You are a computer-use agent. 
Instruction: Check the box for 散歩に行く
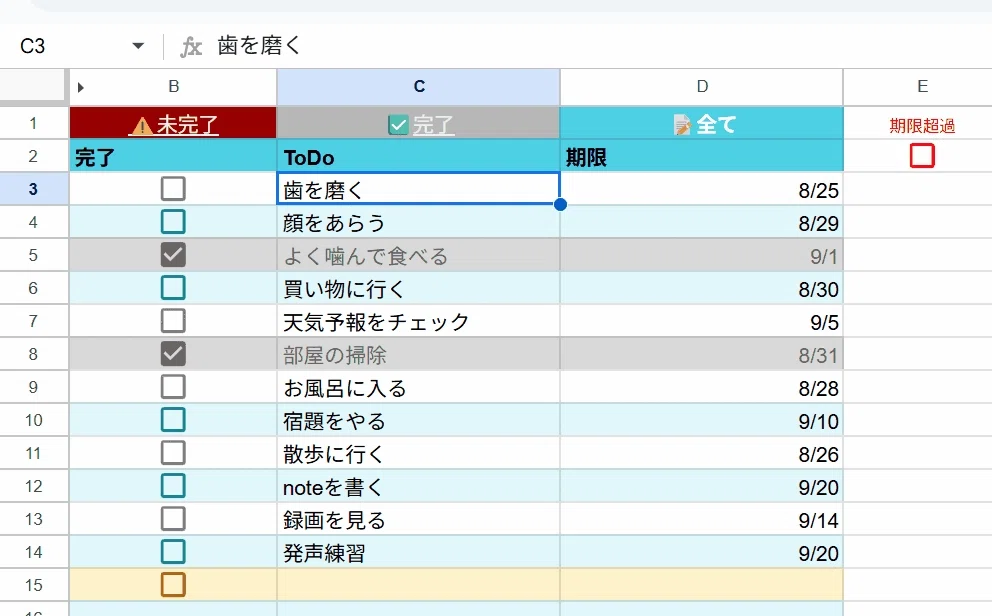[x=173, y=453]
